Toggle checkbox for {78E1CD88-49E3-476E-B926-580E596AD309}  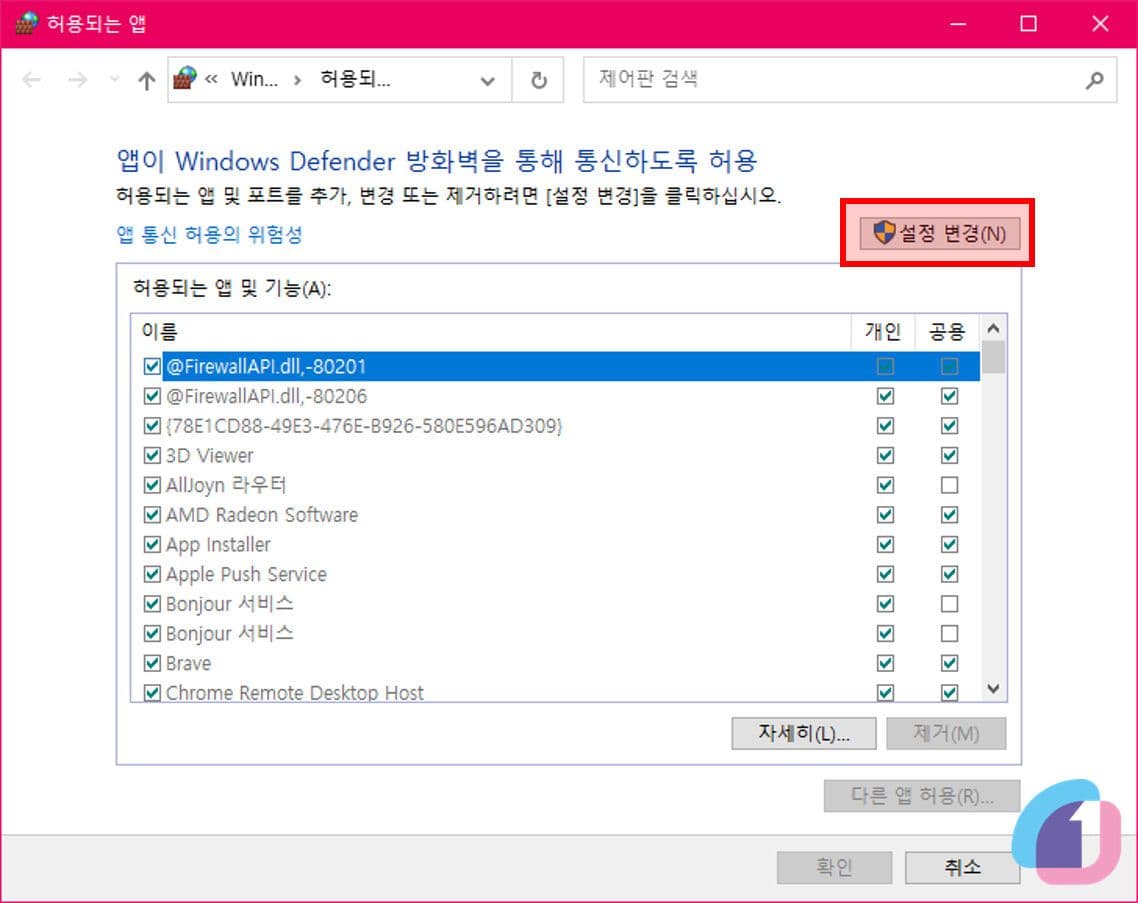pos(152,425)
